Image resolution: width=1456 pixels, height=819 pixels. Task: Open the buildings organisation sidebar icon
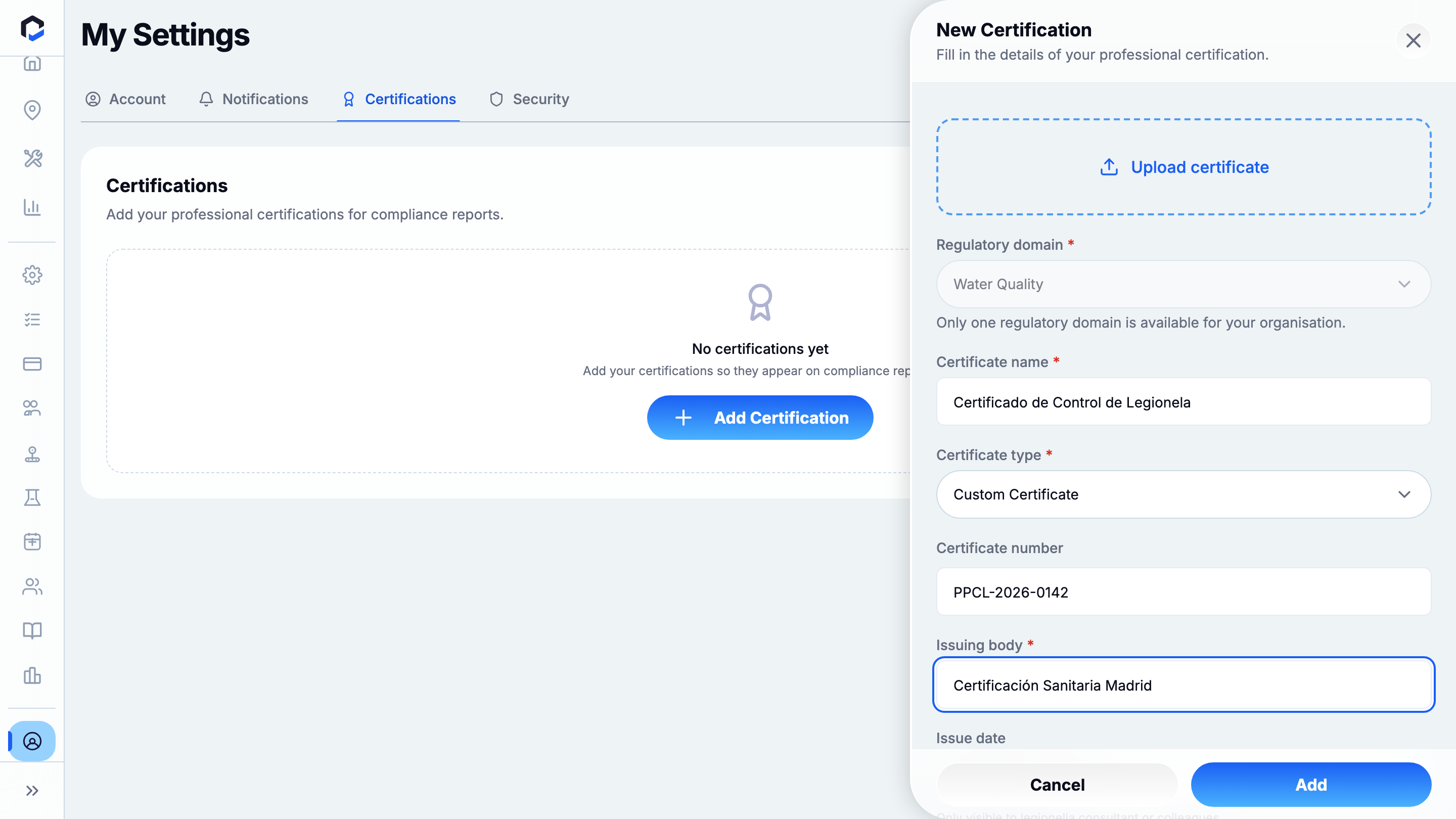[32, 675]
